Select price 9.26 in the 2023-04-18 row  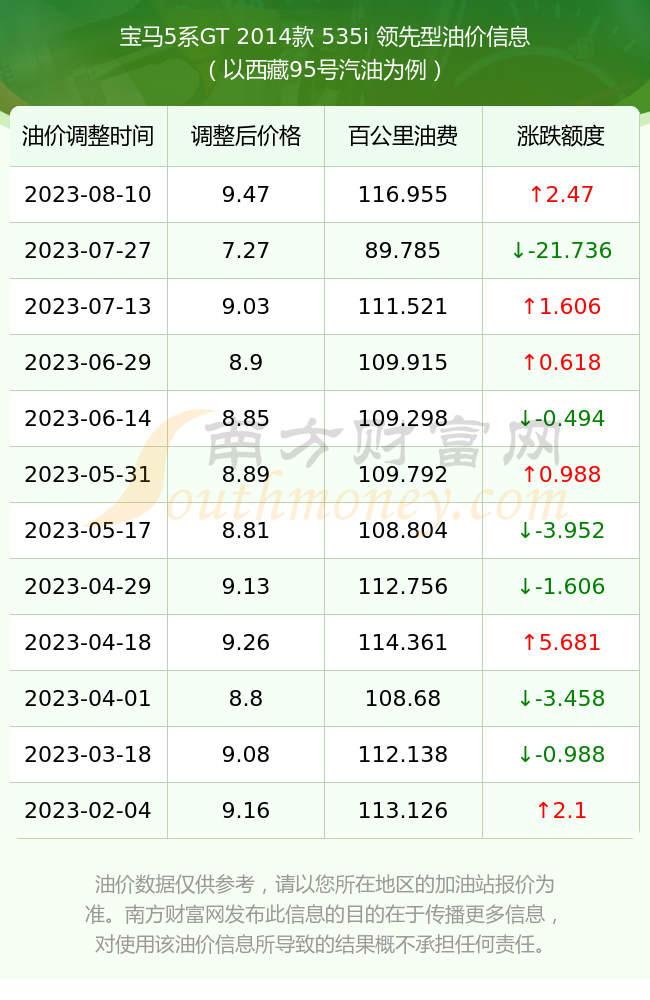[246, 642]
